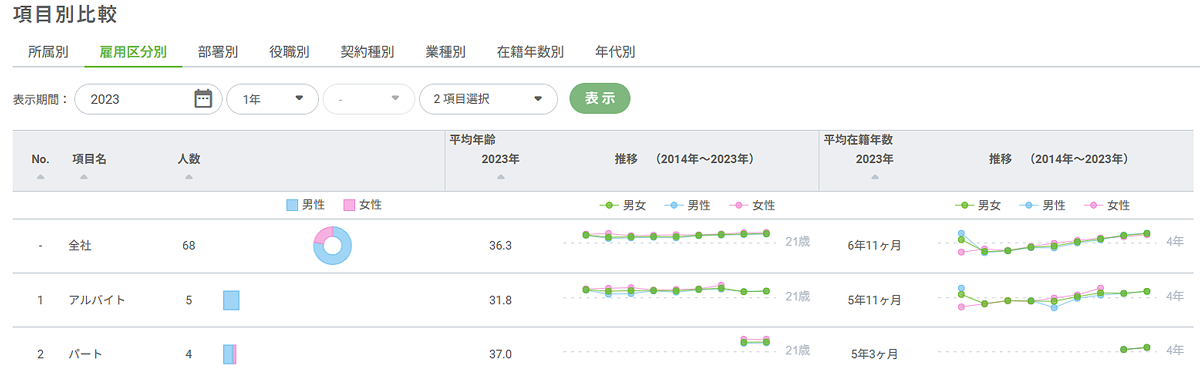The height and width of the screenshot is (381, 1200).
Task: Open the 2項目選択 dropdown
Action: point(488,99)
